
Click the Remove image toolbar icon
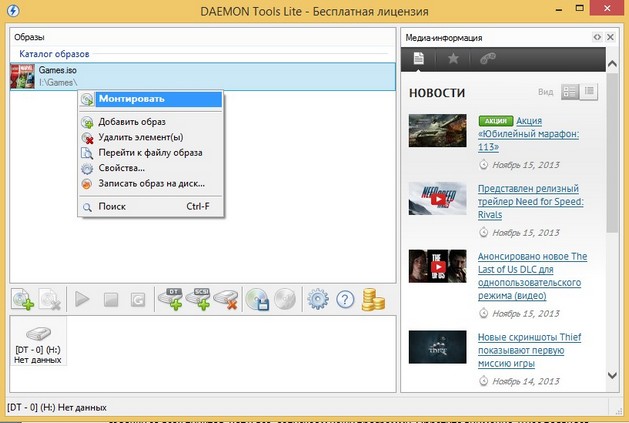pyautogui.click(x=49, y=299)
